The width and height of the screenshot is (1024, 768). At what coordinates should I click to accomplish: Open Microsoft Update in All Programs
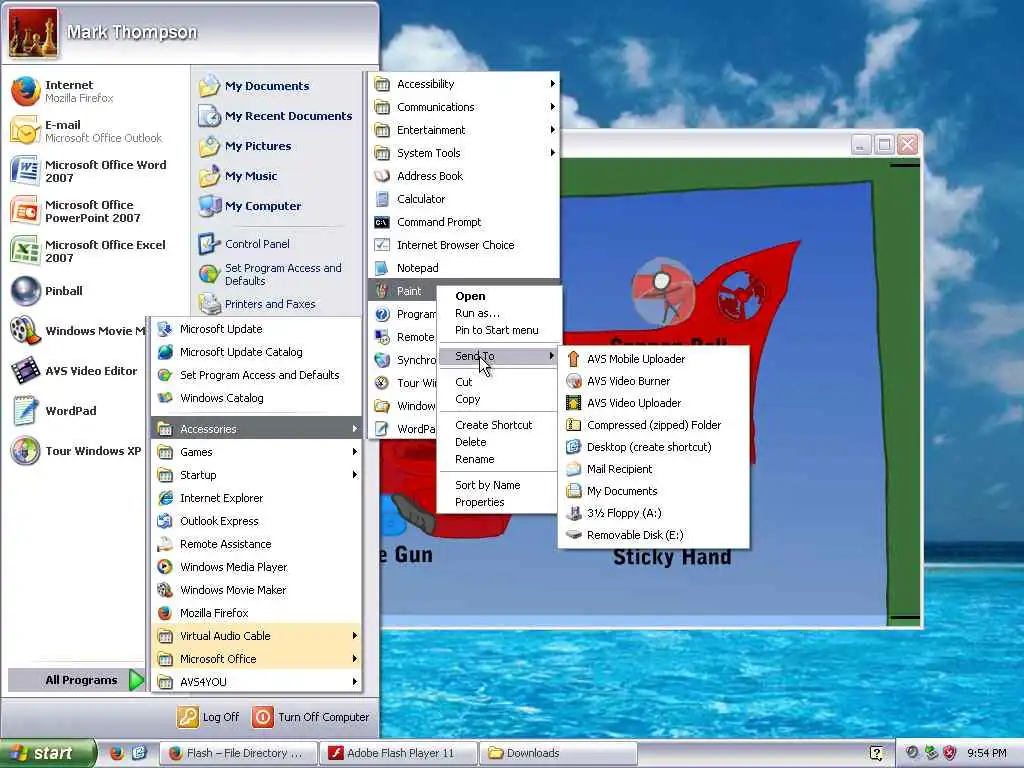click(x=257, y=328)
